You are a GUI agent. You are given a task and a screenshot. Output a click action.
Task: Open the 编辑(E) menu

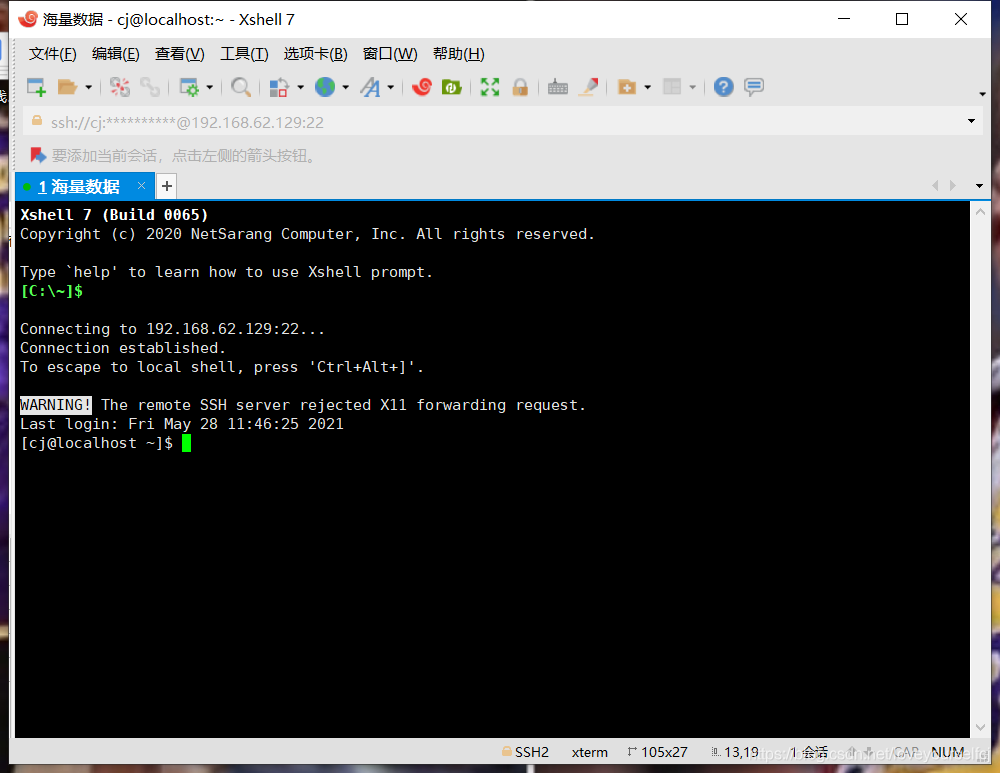pos(115,54)
